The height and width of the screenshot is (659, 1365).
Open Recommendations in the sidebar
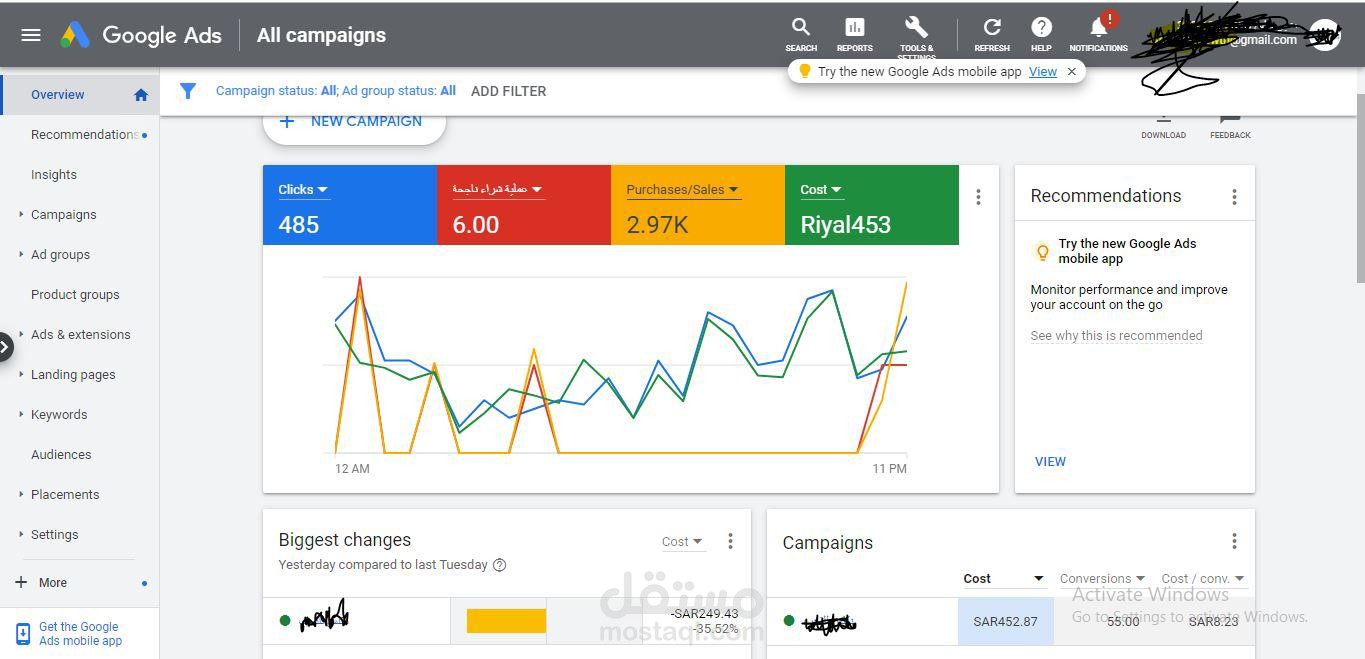coord(85,135)
